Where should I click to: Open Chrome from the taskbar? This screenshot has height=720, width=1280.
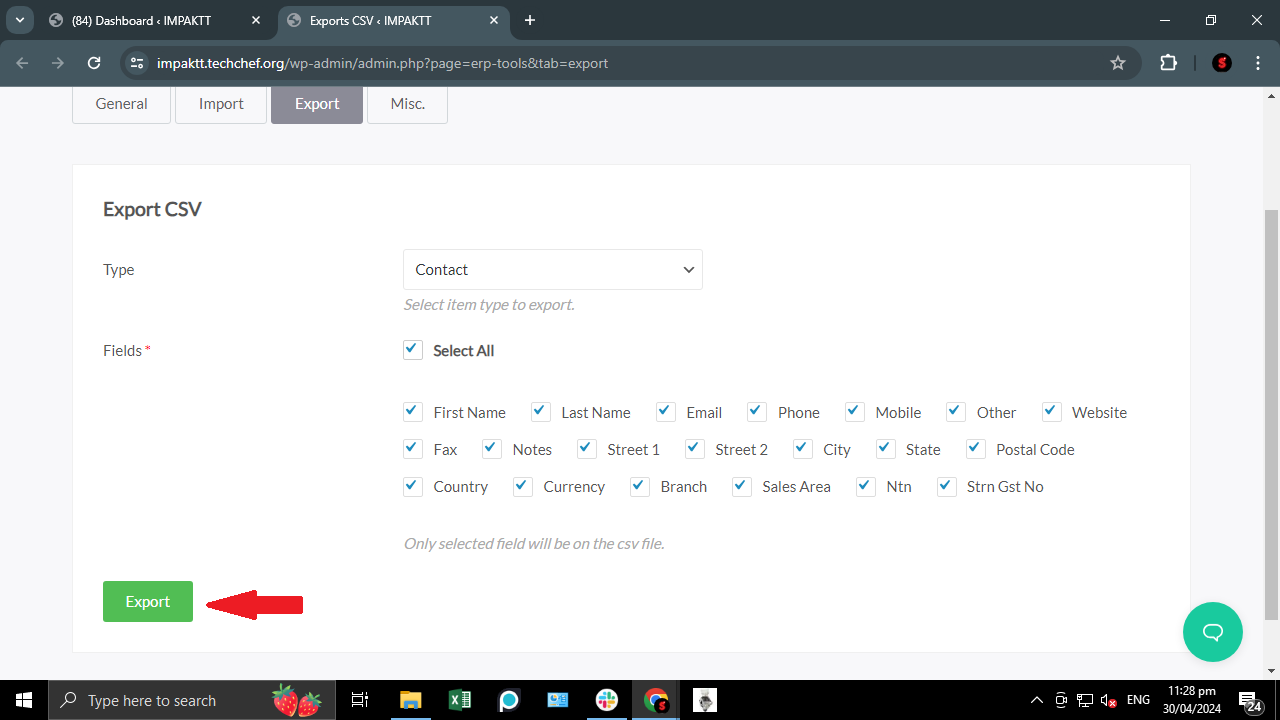[656, 700]
